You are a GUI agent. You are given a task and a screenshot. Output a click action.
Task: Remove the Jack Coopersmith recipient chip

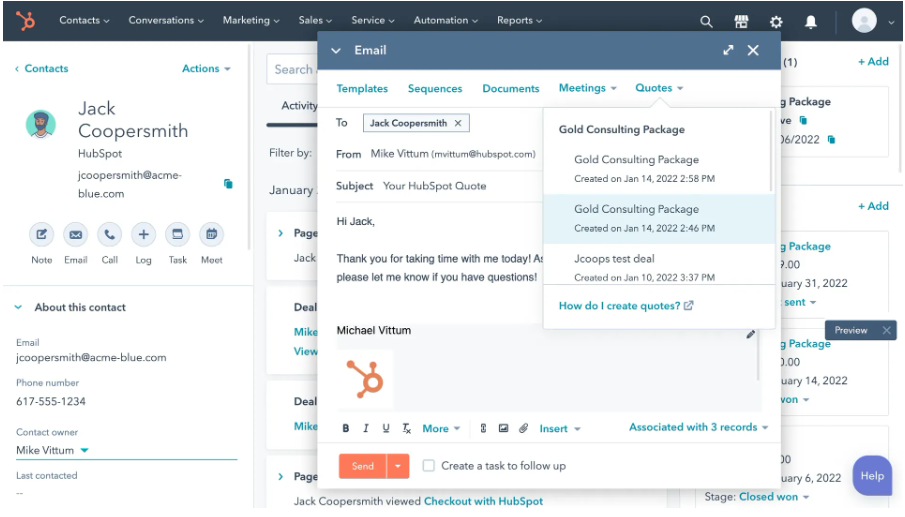click(x=458, y=123)
